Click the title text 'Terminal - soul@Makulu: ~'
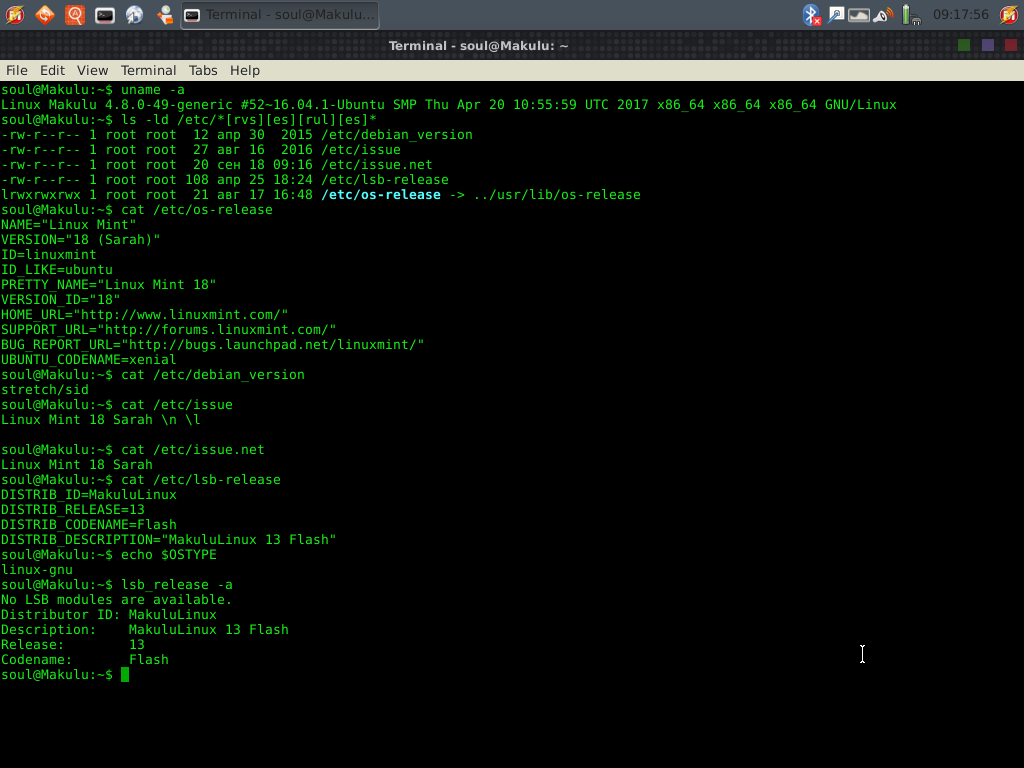1024x768 pixels. click(x=478, y=46)
